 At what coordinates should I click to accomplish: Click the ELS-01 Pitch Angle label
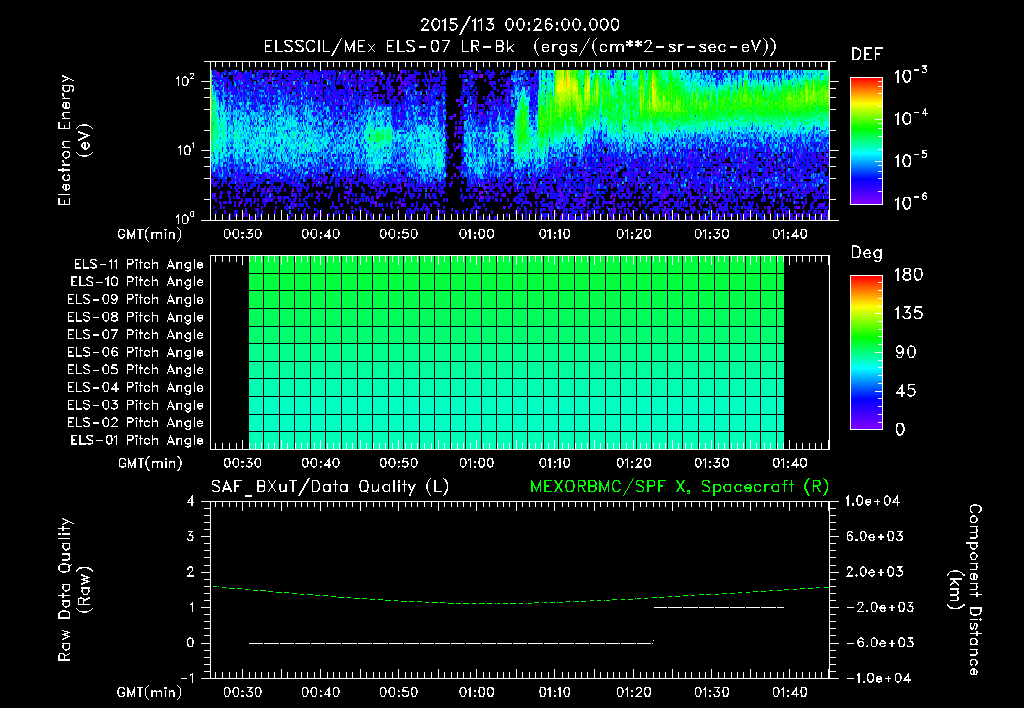coord(137,440)
